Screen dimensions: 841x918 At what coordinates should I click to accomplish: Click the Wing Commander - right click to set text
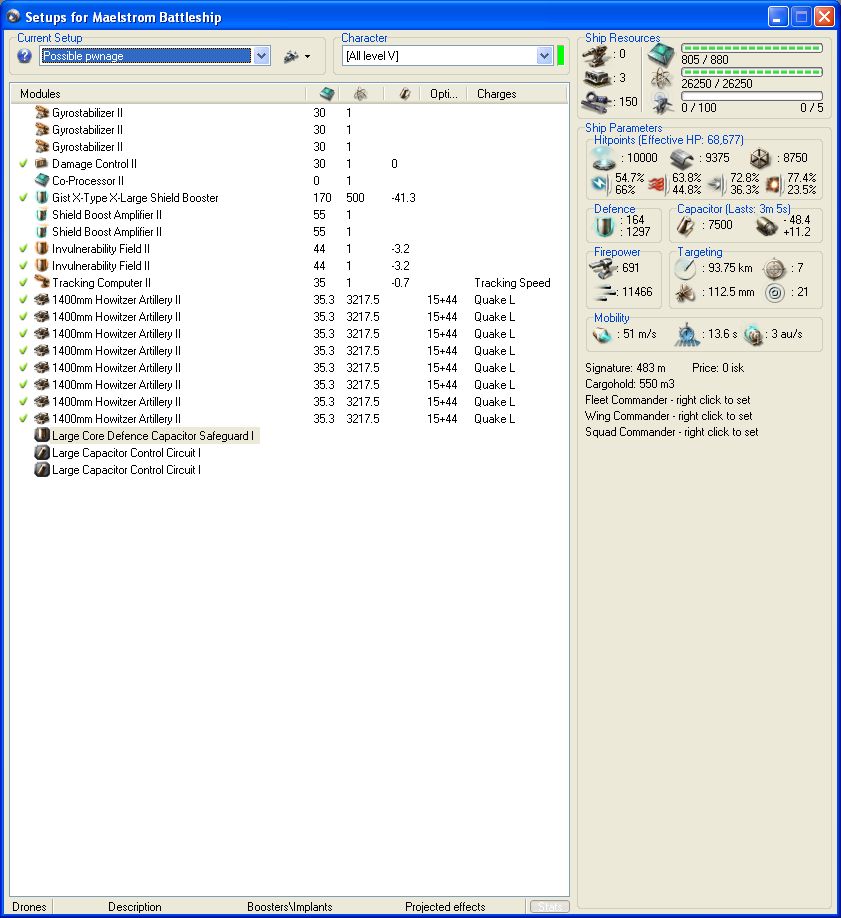[668, 416]
